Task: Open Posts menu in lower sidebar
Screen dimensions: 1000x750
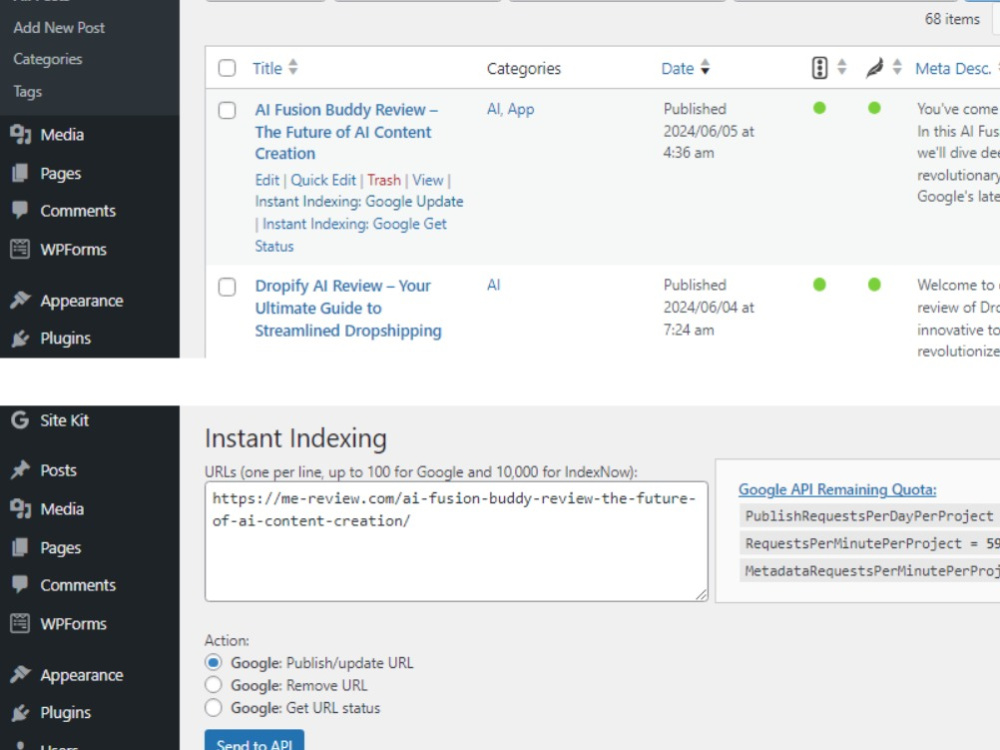Action: 58,471
